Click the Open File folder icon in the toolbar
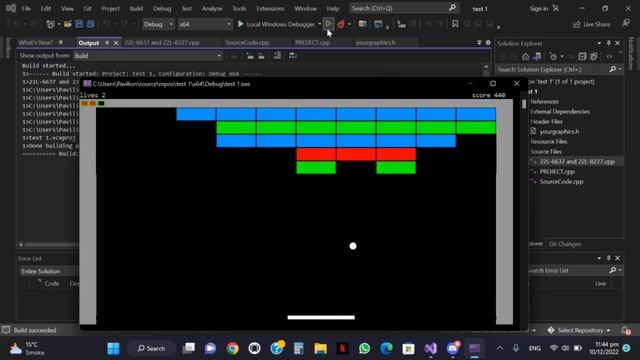 click(x=68, y=24)
